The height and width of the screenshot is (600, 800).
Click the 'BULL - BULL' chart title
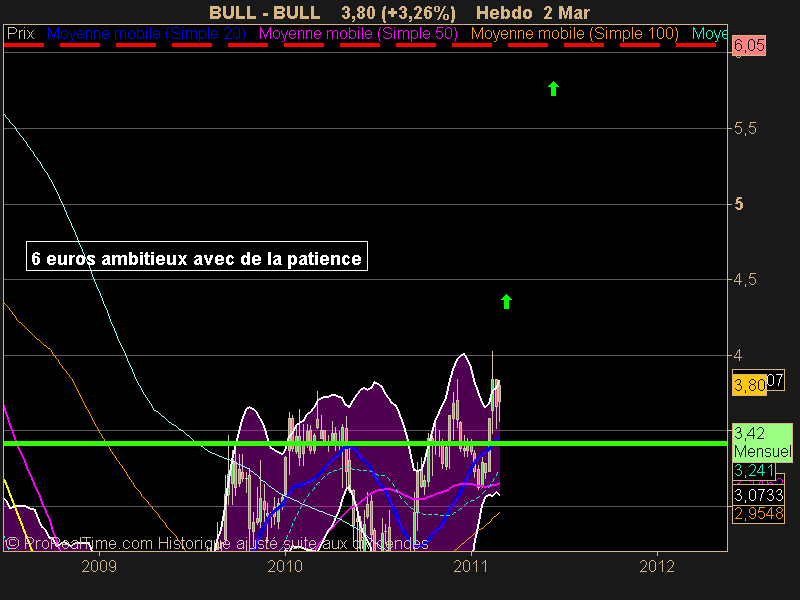click(x=265, y=12)
